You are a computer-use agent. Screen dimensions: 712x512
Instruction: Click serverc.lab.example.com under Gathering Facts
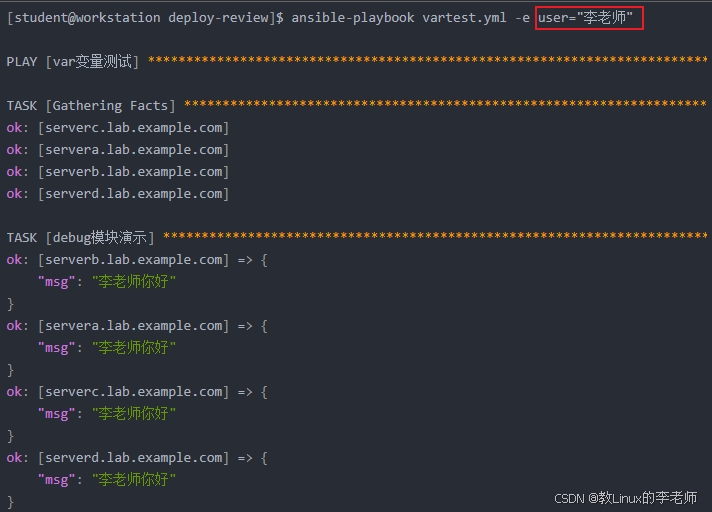pos(134,128)
